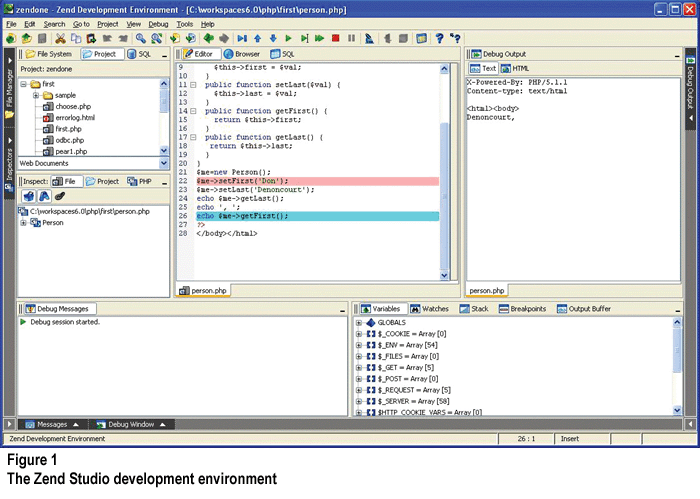Click breakpoint line 22 in editor
Image resolution: width=700 pixels, height=499 pixels.
[317, 181]
